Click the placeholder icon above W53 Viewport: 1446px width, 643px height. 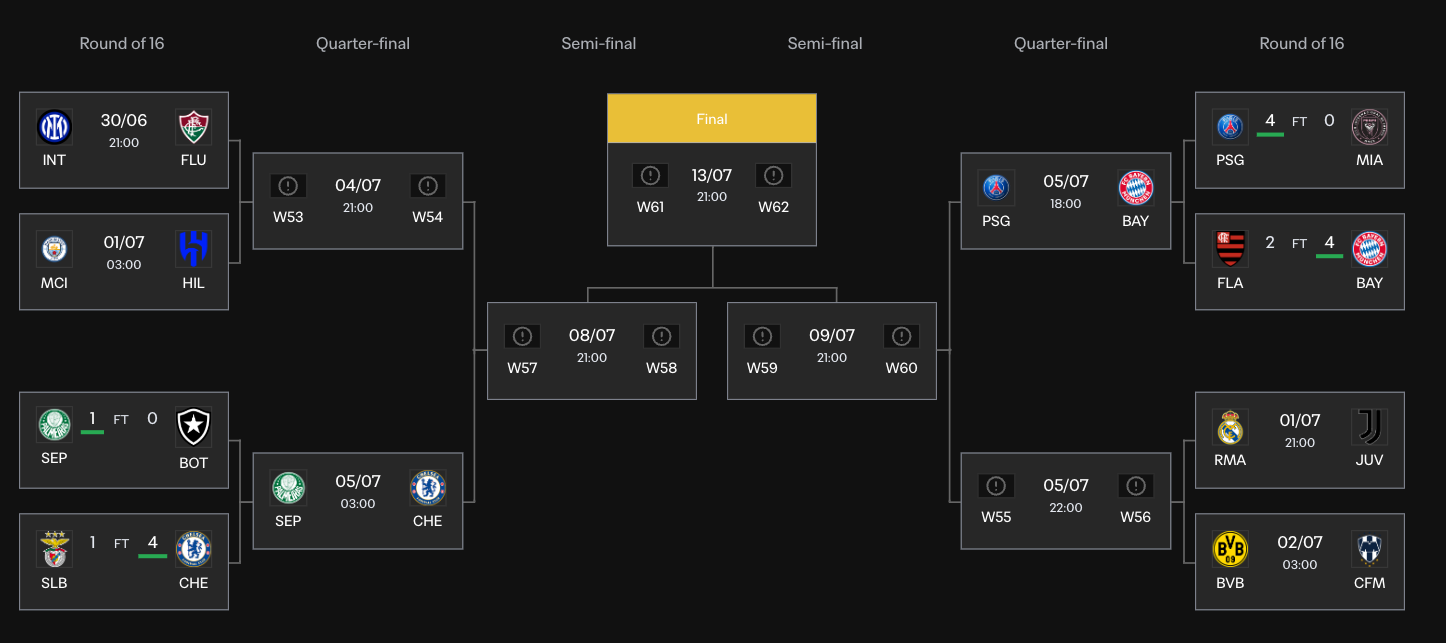click(288, 186)
